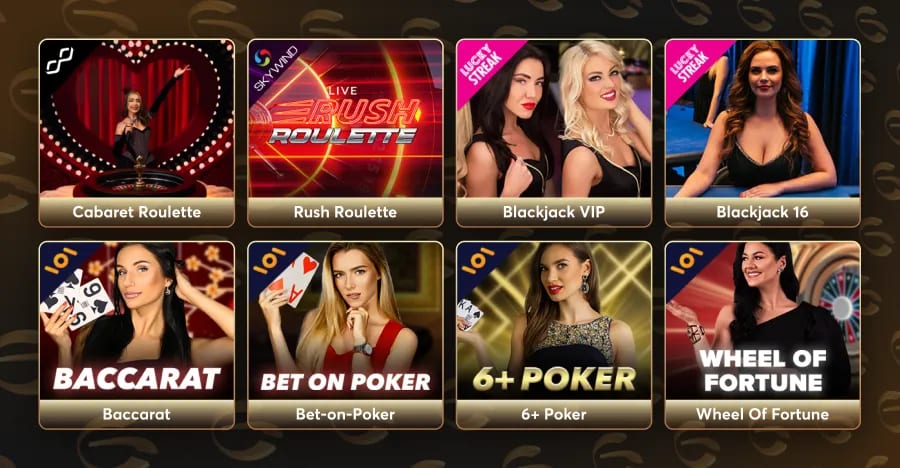The height and width of the screenshot is (468, 900).
Task: Select the Baccarat game image
Action: coord(137,321)
